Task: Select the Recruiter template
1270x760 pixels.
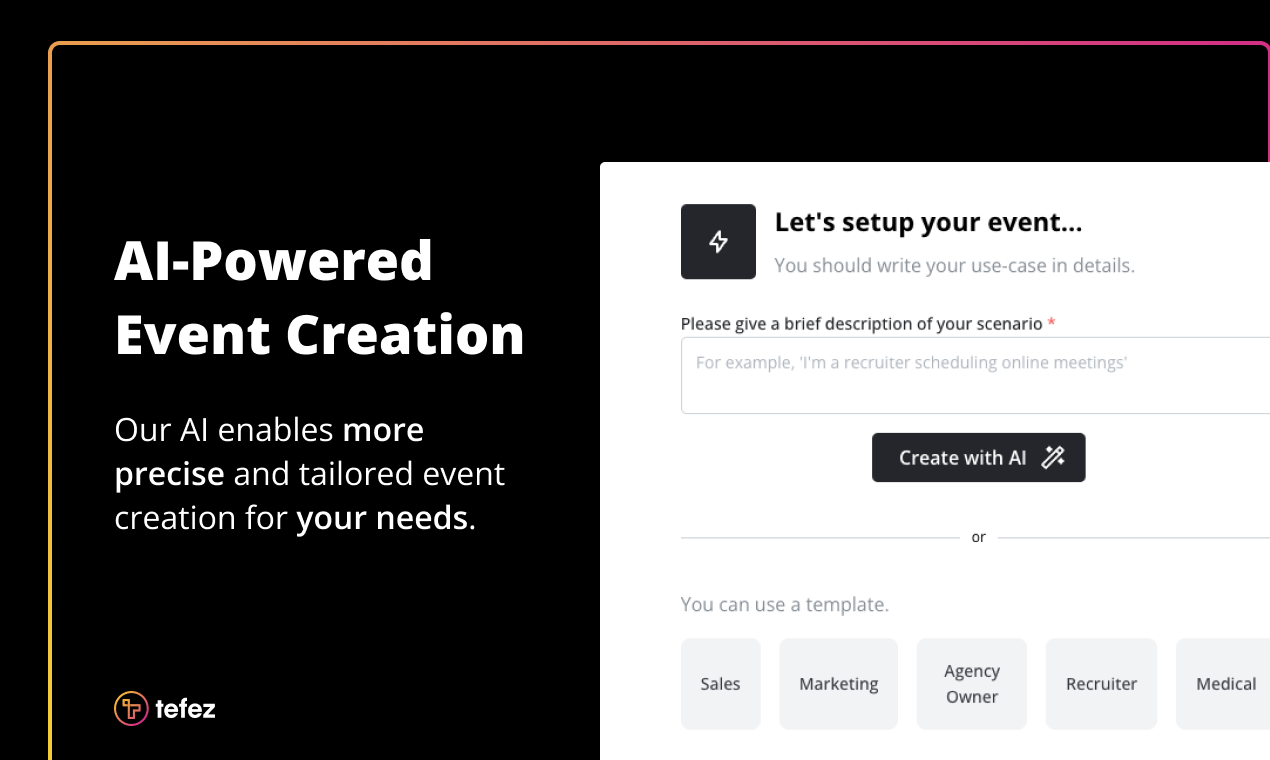Action: pyautogui.click(x=1101, y=684)
